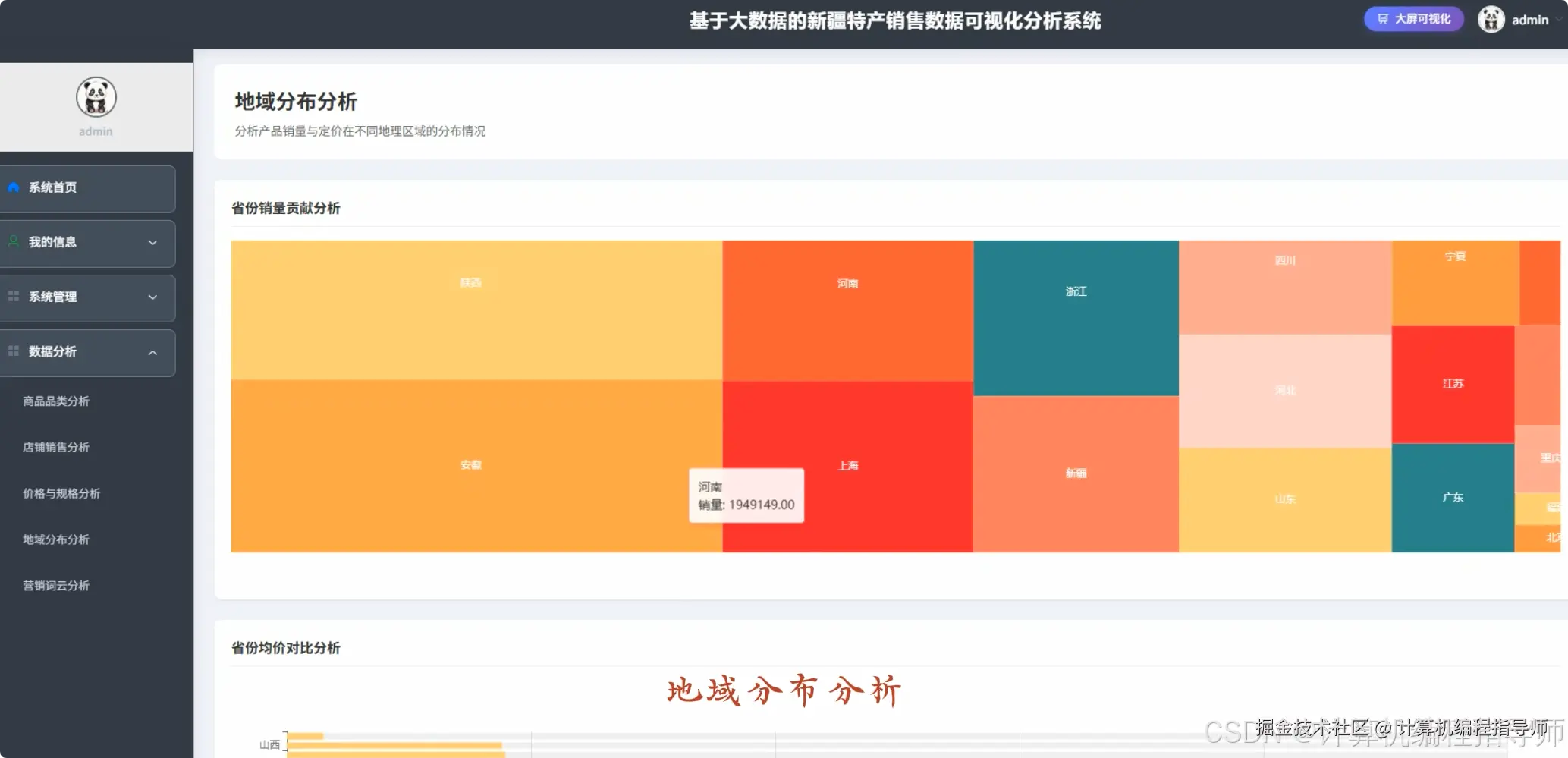Click the 陕西 treemap block

pyautogui.click(x=476, y=310)
